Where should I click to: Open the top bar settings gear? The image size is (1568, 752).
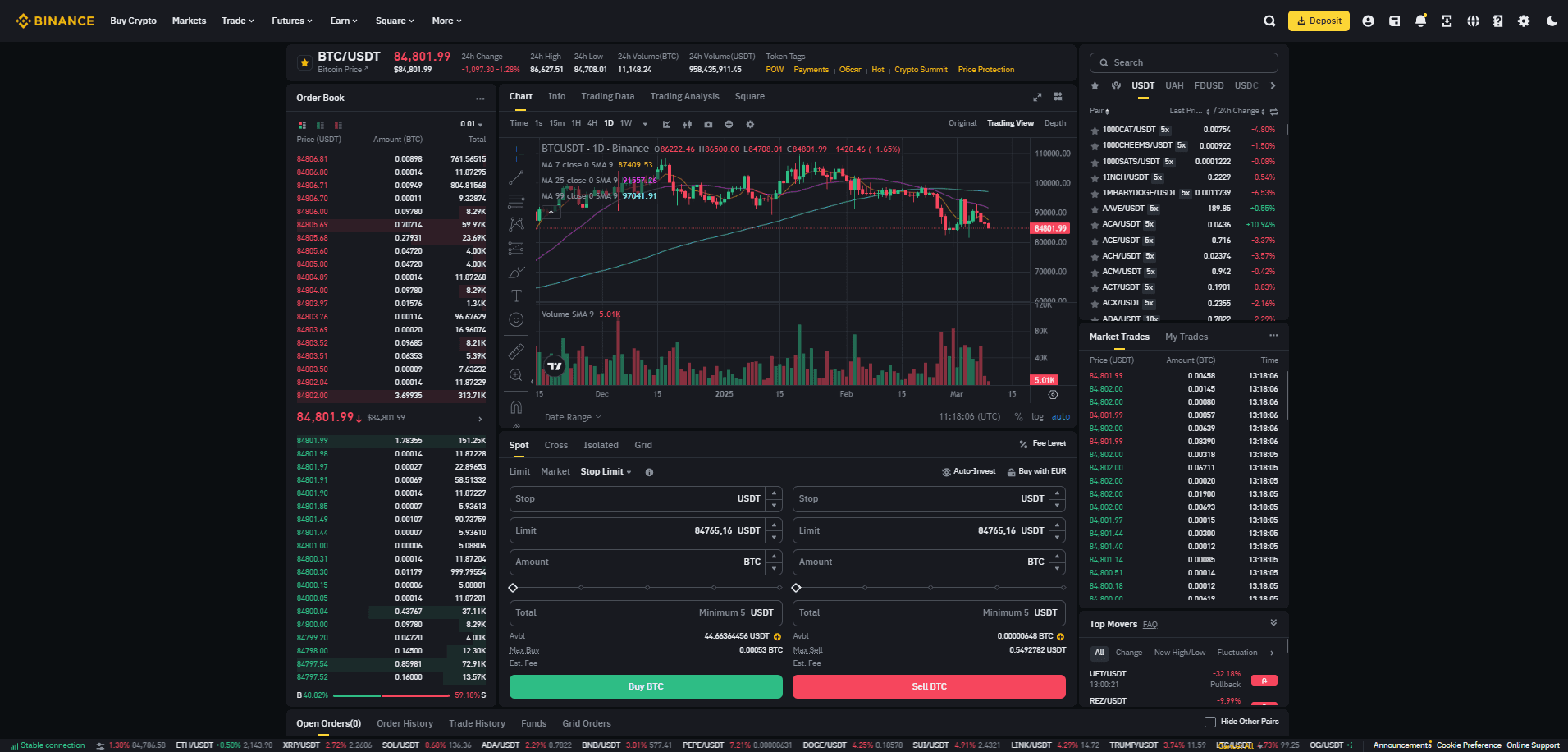[1524, 21]
